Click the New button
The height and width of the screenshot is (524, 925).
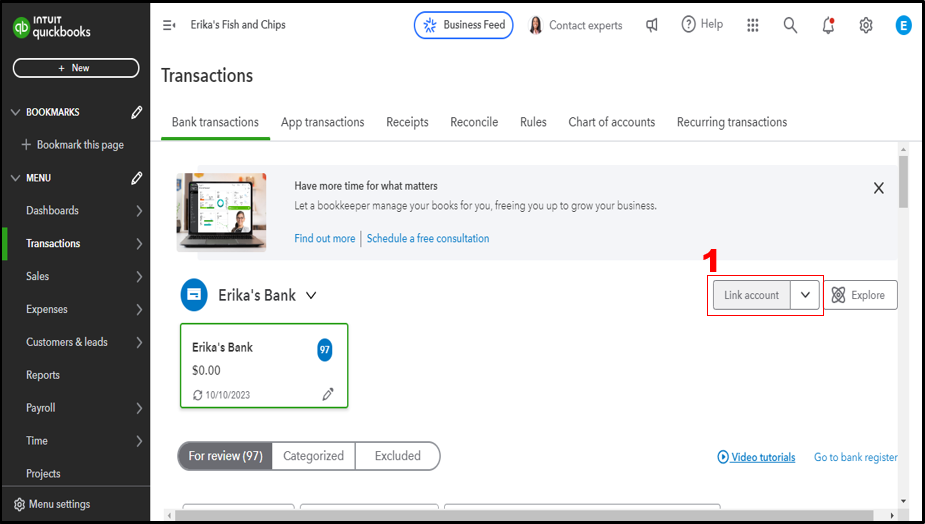click(x=76, y=68)
